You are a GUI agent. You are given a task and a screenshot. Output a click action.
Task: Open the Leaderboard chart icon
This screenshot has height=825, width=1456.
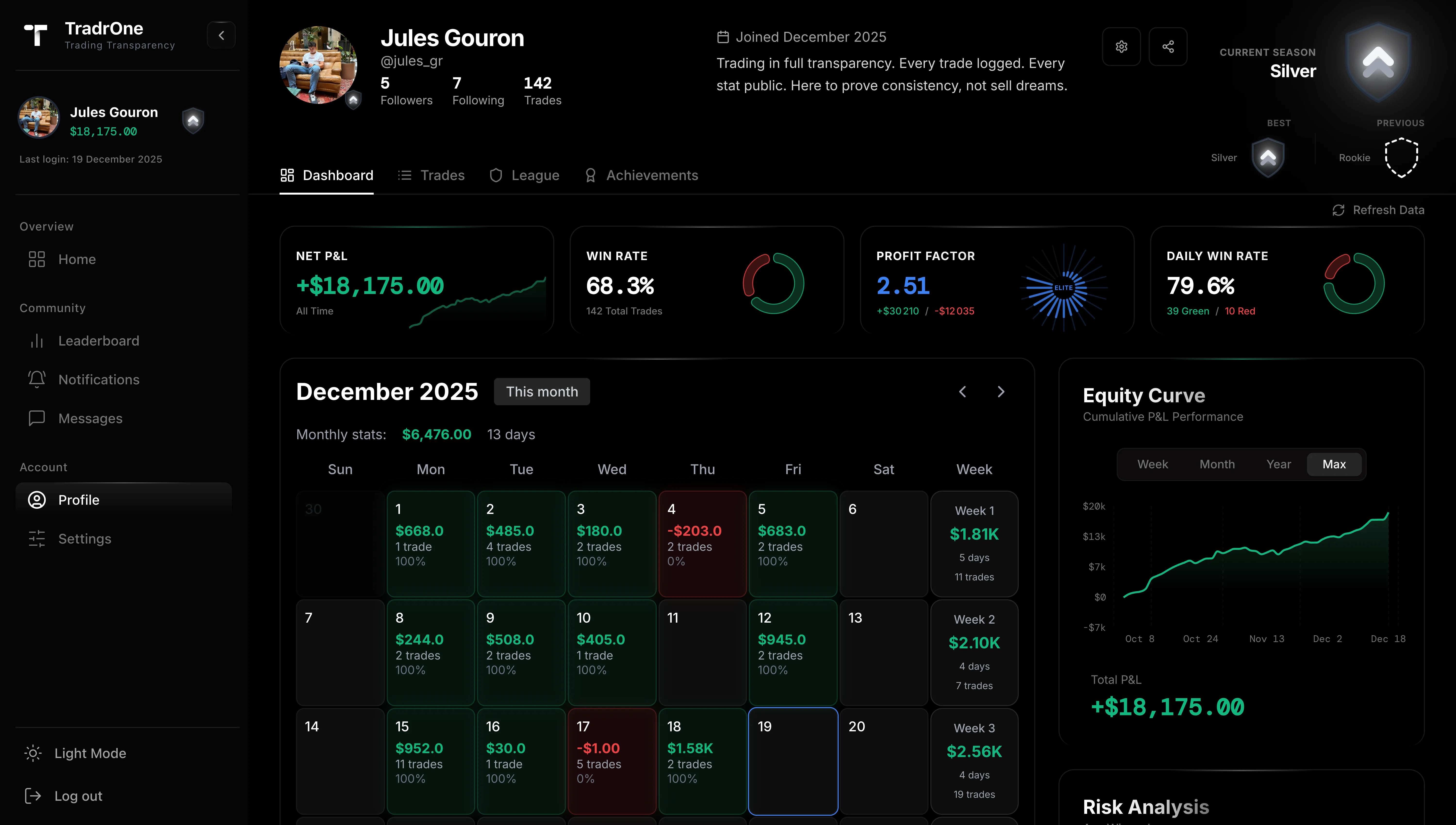tap(37, 340)
